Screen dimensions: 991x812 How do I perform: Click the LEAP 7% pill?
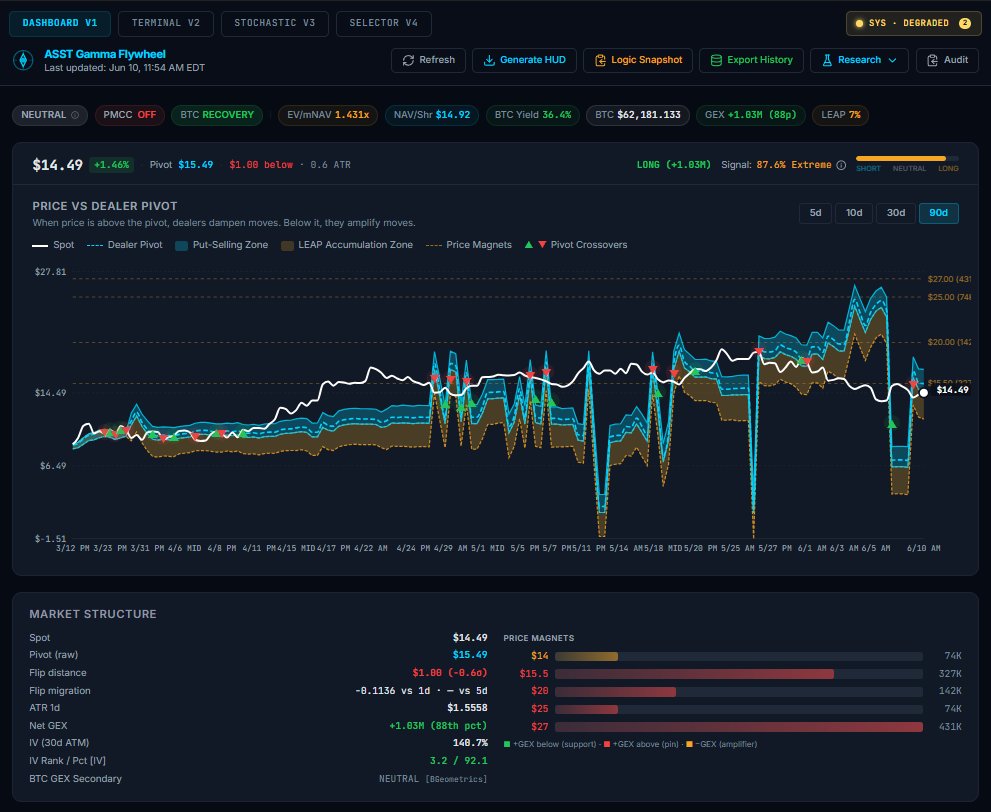pyautogui.click(x=841, y=115)
